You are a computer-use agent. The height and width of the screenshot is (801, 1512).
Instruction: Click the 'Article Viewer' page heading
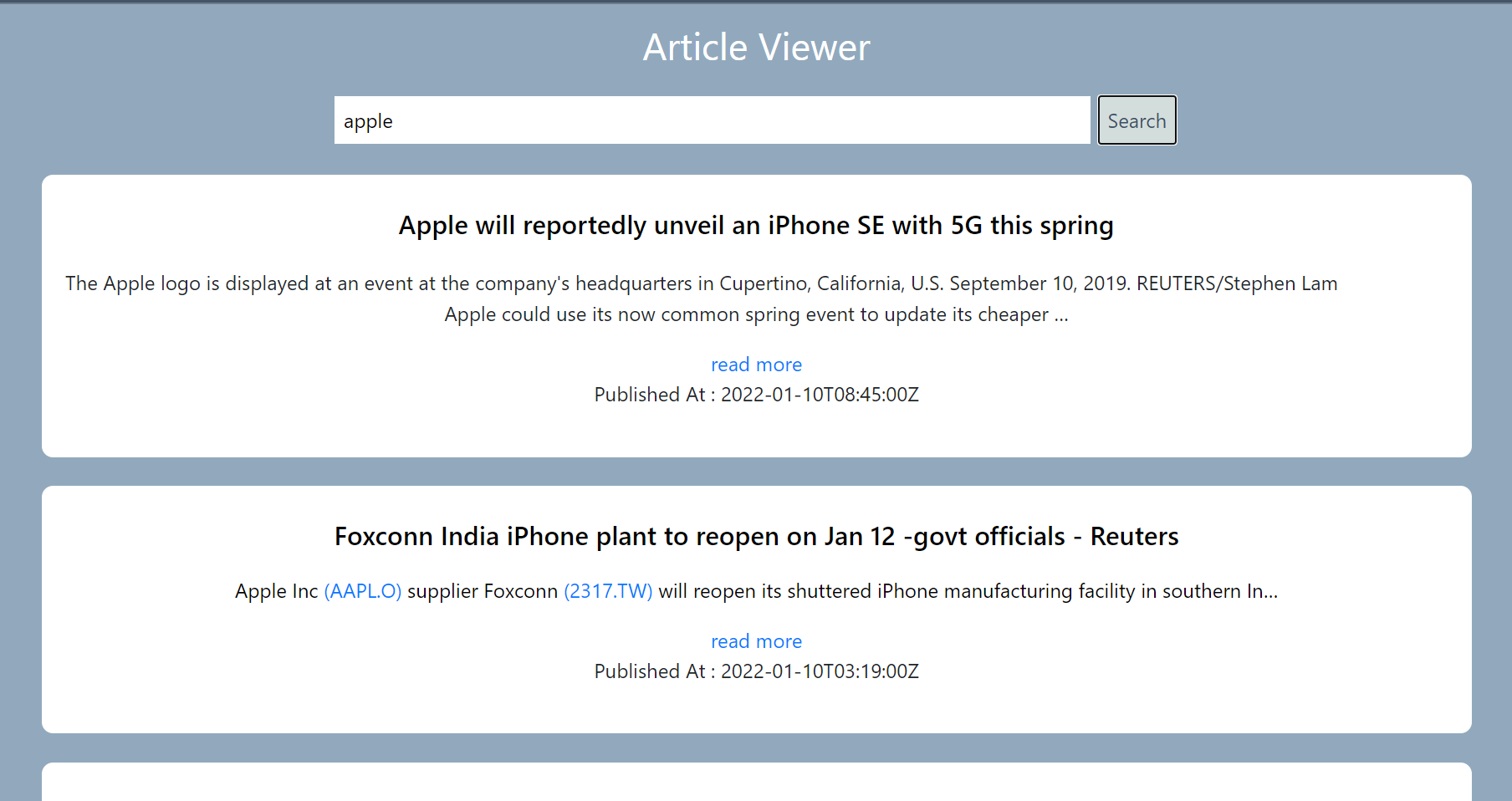756,48
